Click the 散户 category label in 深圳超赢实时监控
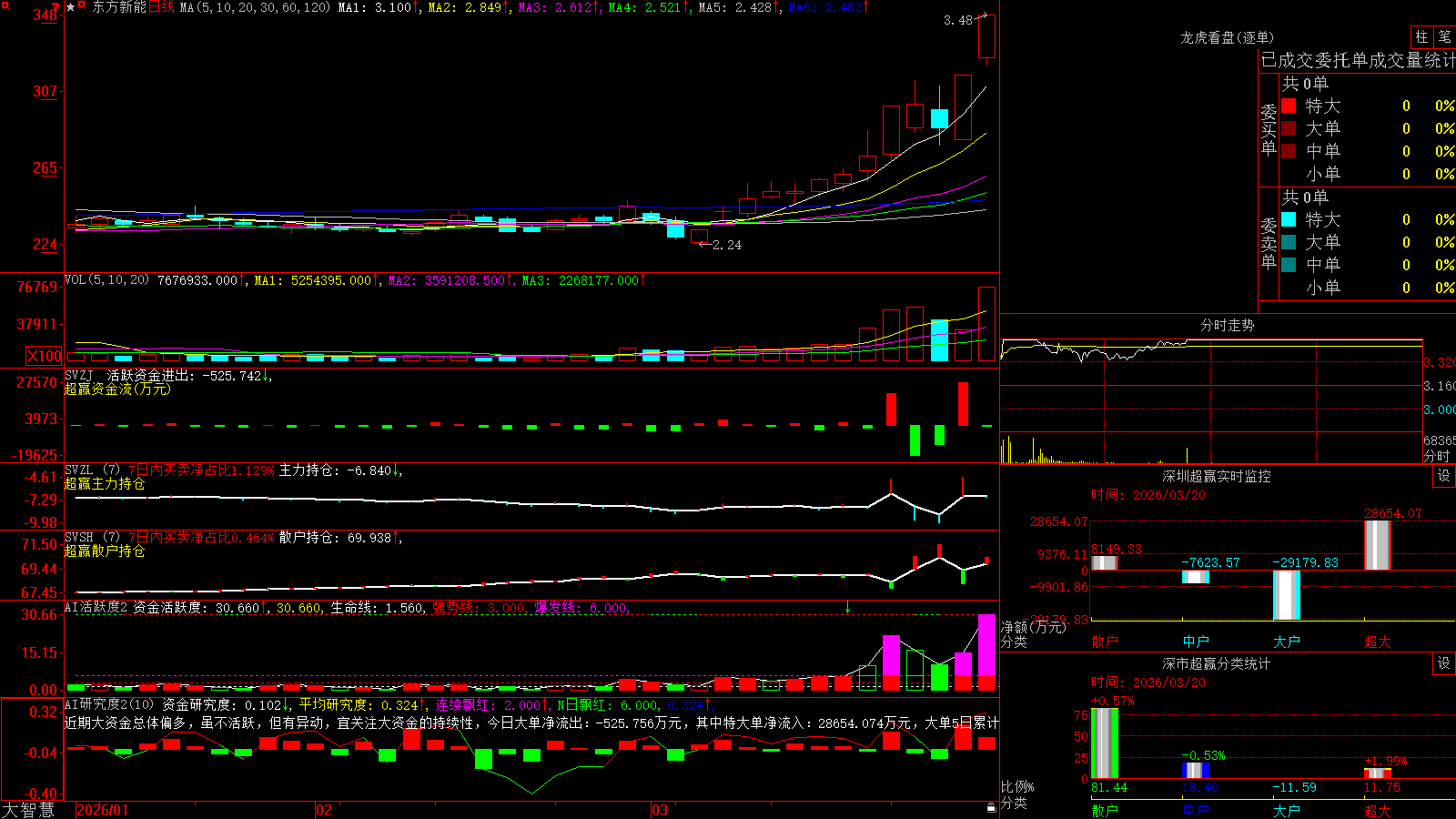The width and height of the screenshot is (1456, 819). pyautogui.click(x=1105, y=642)
